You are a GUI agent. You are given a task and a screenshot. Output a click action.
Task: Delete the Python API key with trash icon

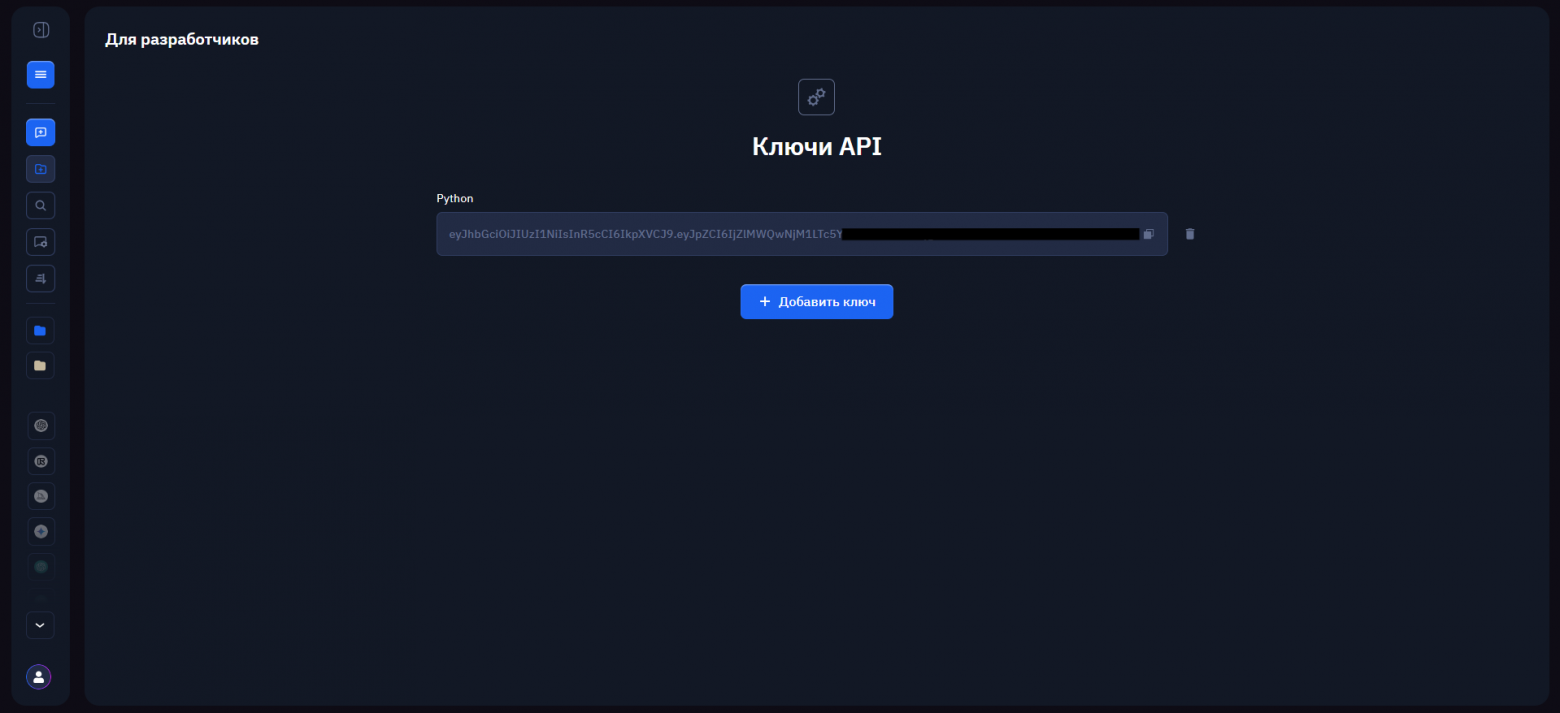click(1189, 233)
